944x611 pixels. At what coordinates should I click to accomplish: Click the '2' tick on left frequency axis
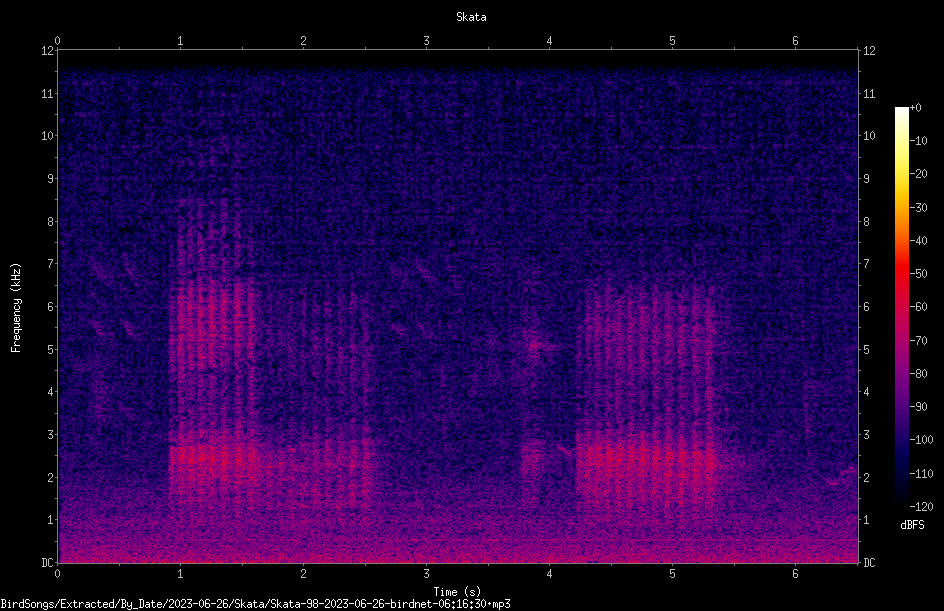pos(51,477)
